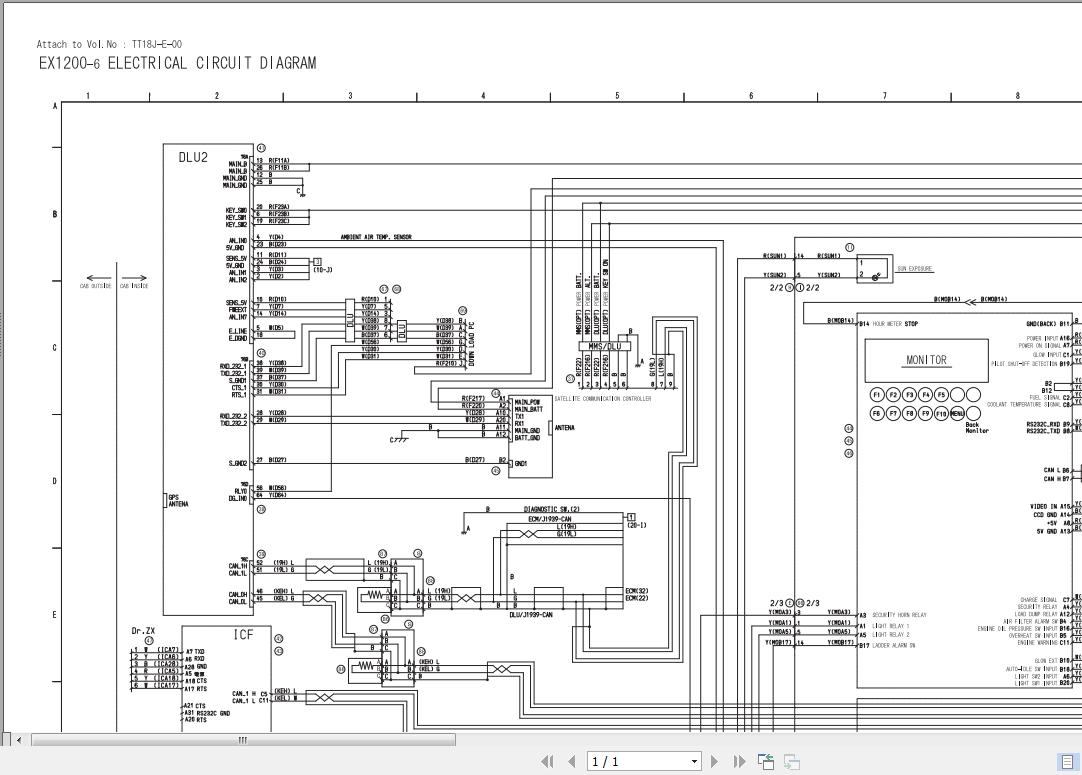Click the 'CAB INSIDE' label

(134, 286)
